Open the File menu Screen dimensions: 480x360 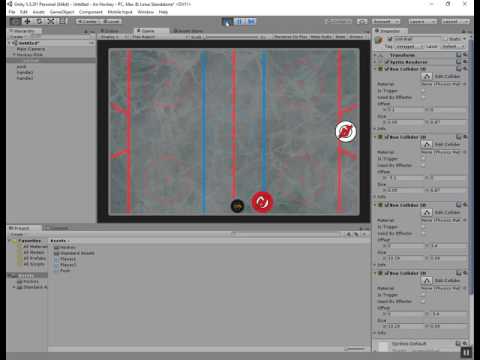pos(12,12)
